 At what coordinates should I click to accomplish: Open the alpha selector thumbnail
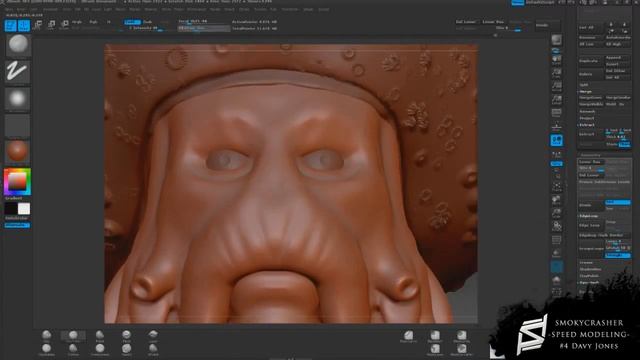point(18,98)
